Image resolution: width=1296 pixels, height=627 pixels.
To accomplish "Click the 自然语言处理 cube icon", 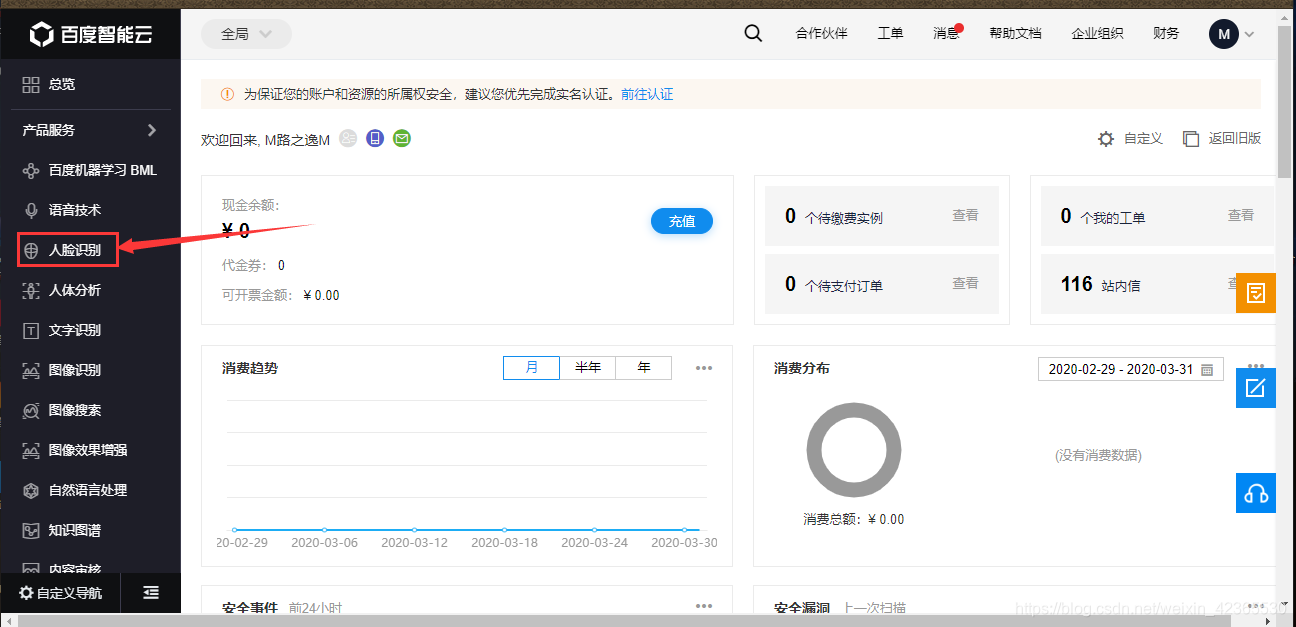I will click(31, 490).
